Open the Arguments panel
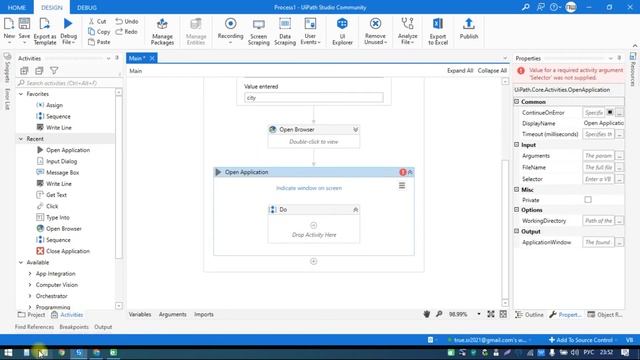 pos(173,314)
